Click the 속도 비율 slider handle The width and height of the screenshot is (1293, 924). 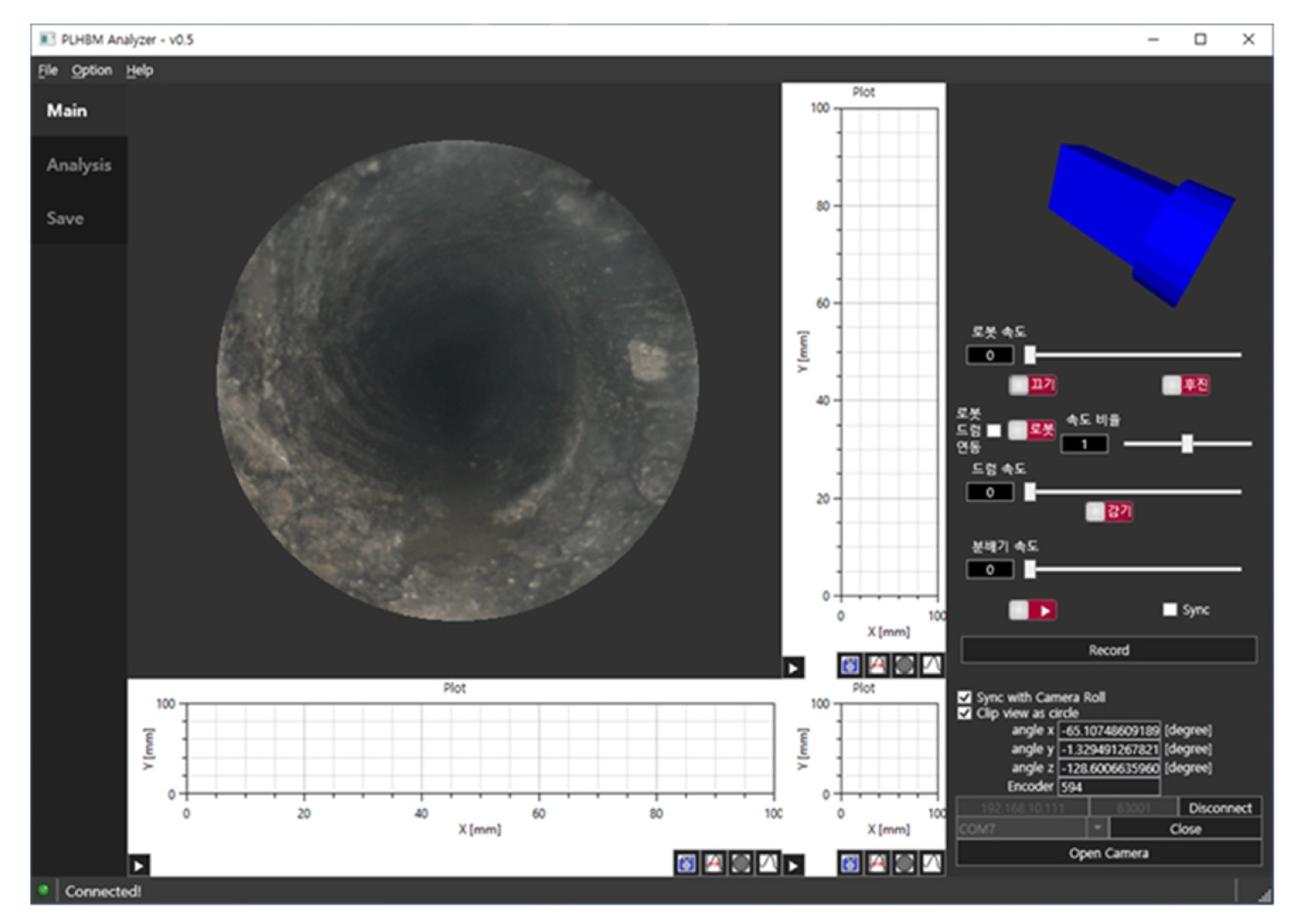pos(1186,444)
